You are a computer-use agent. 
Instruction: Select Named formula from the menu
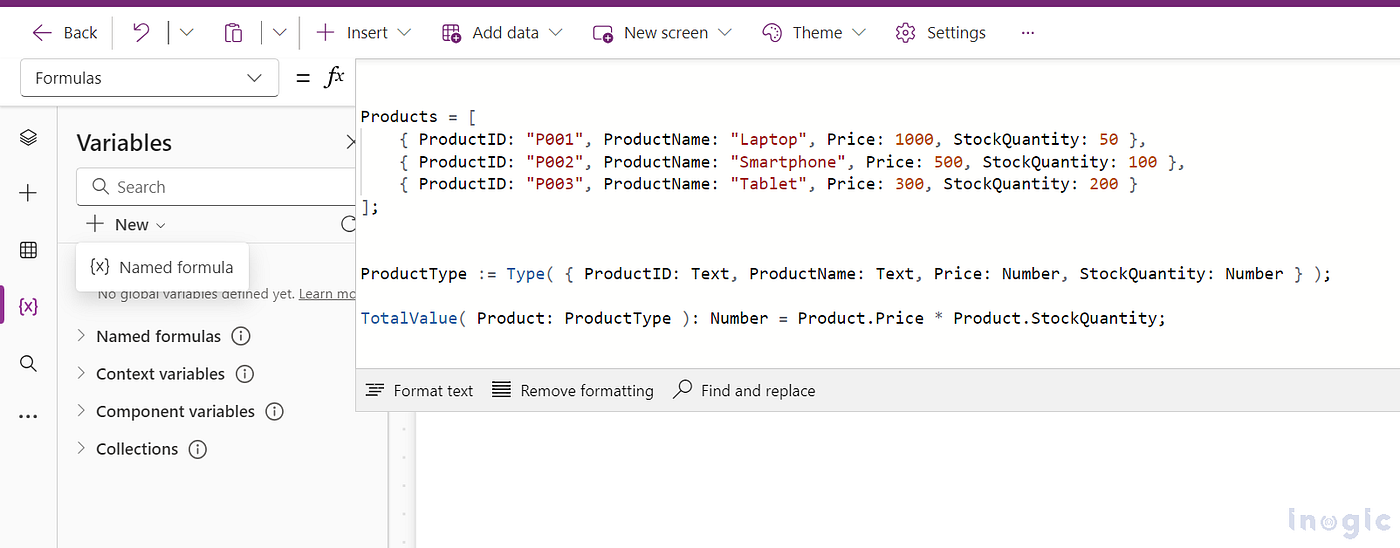point(162,267)
